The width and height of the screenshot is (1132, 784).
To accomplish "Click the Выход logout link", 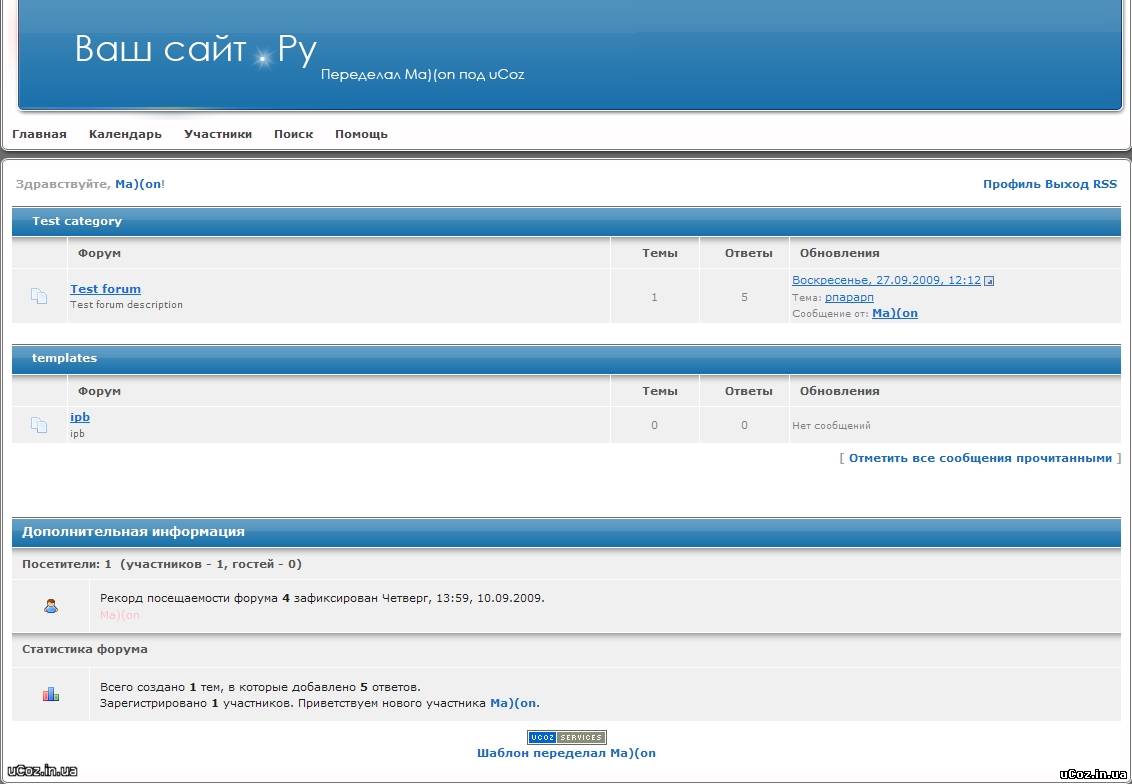I will (1067, 184).
